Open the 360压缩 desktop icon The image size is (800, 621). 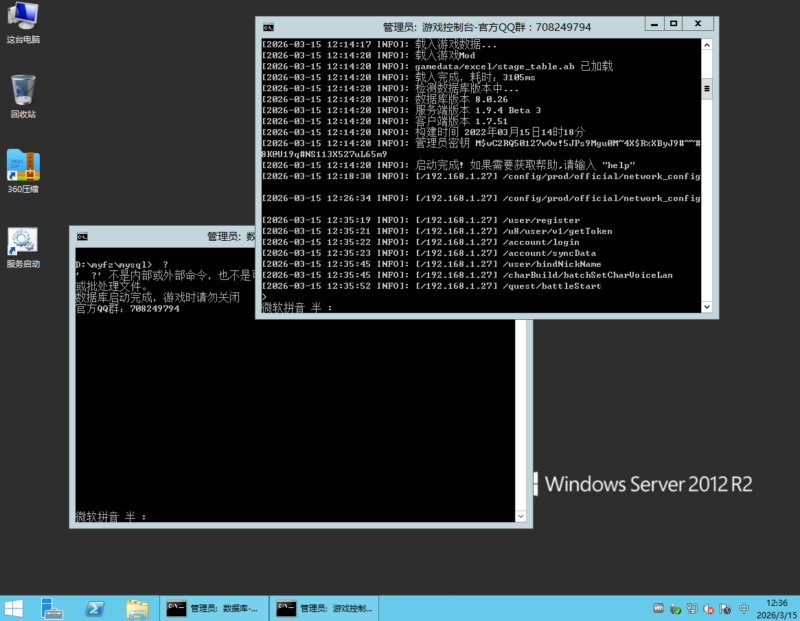pyautogui.click(x=21, y=170)
